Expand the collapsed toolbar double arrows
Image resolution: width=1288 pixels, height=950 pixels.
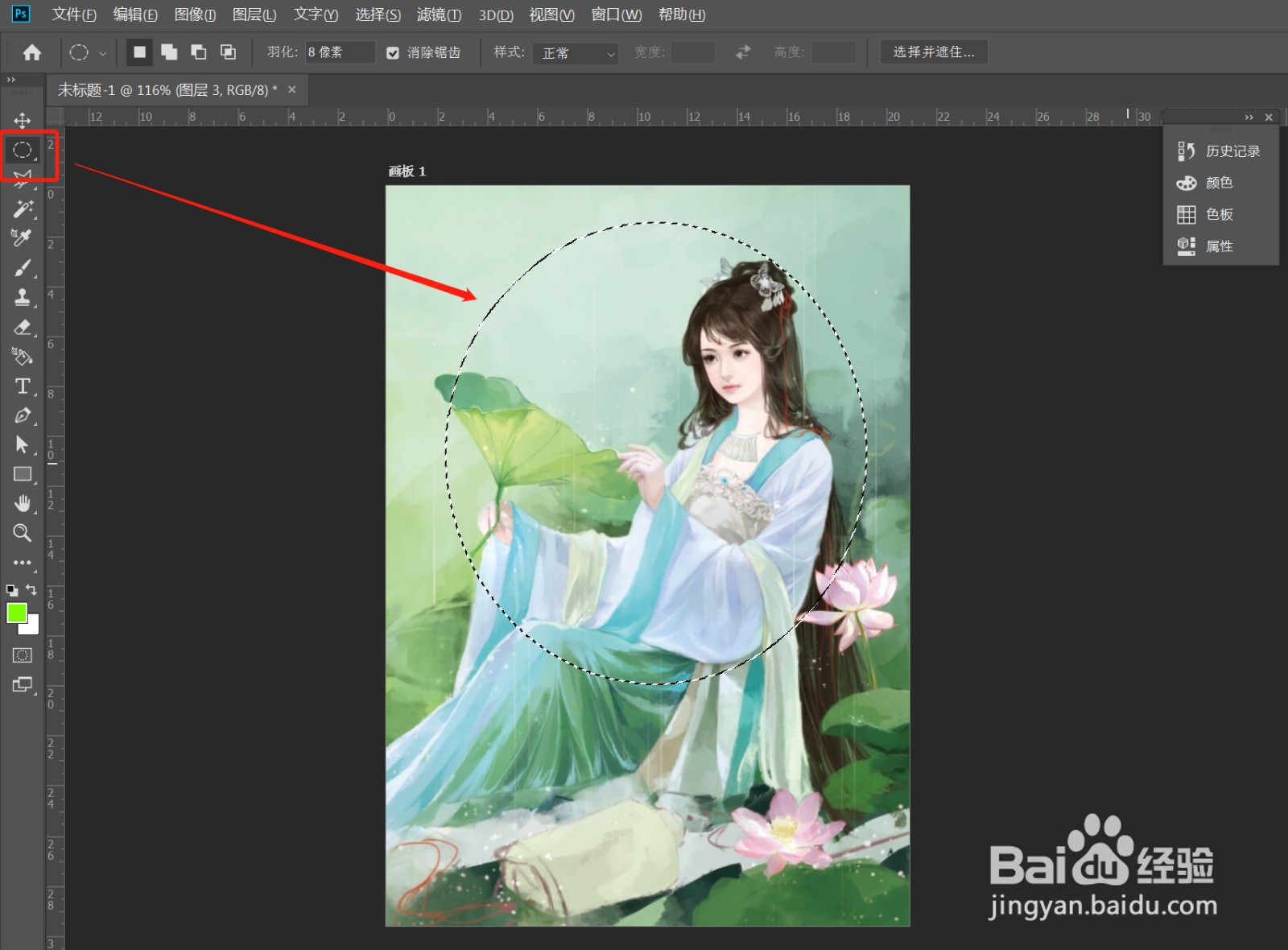pyautogui.click(x=11, y=80)
